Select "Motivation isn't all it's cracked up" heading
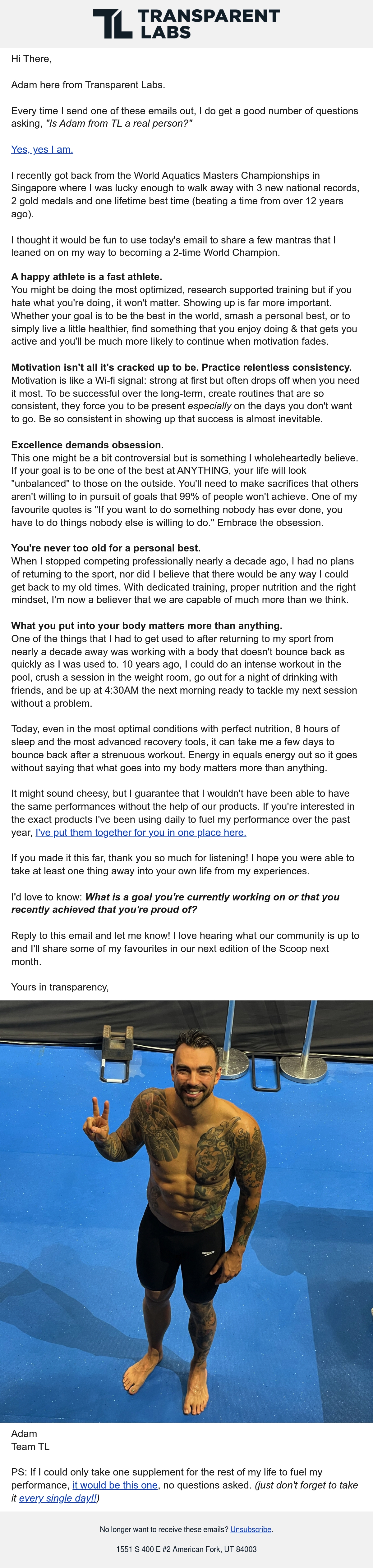The image size is (373, 1568). coord(181,367)
